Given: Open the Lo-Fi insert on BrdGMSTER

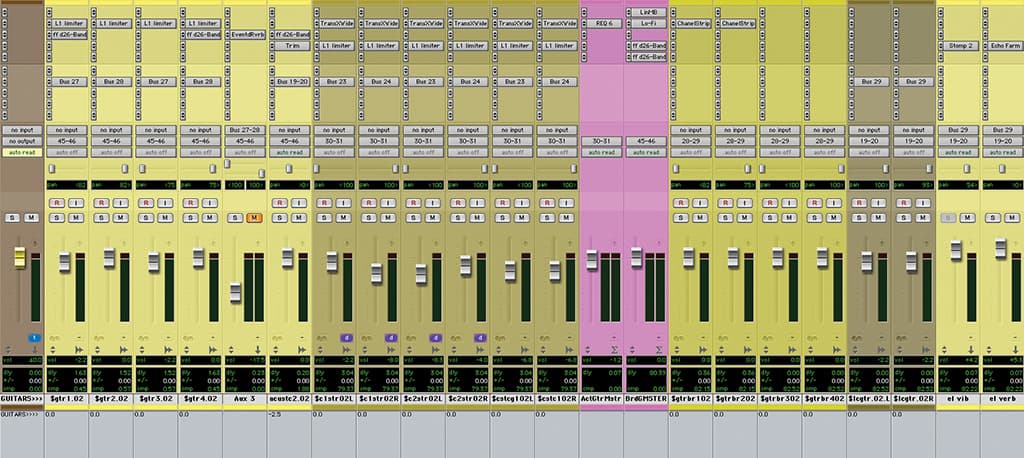Looking at the screenshot, I should click(649, 24).
